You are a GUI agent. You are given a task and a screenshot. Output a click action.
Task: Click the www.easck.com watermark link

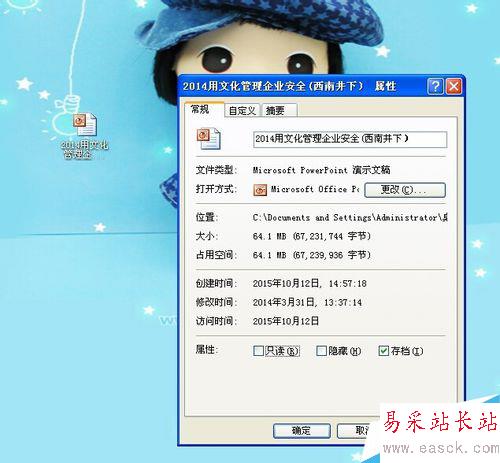click(441, 449)
